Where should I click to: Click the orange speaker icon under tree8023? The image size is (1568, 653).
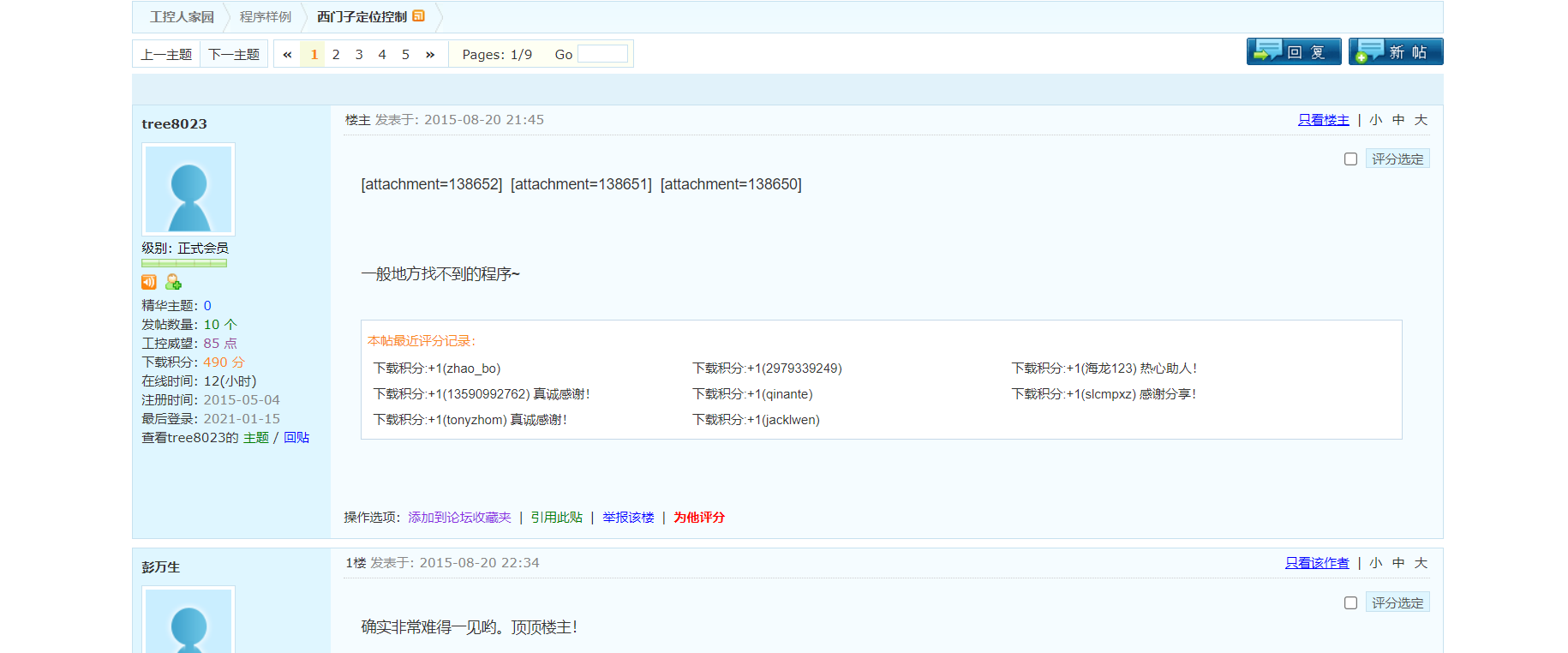point(149,282)
